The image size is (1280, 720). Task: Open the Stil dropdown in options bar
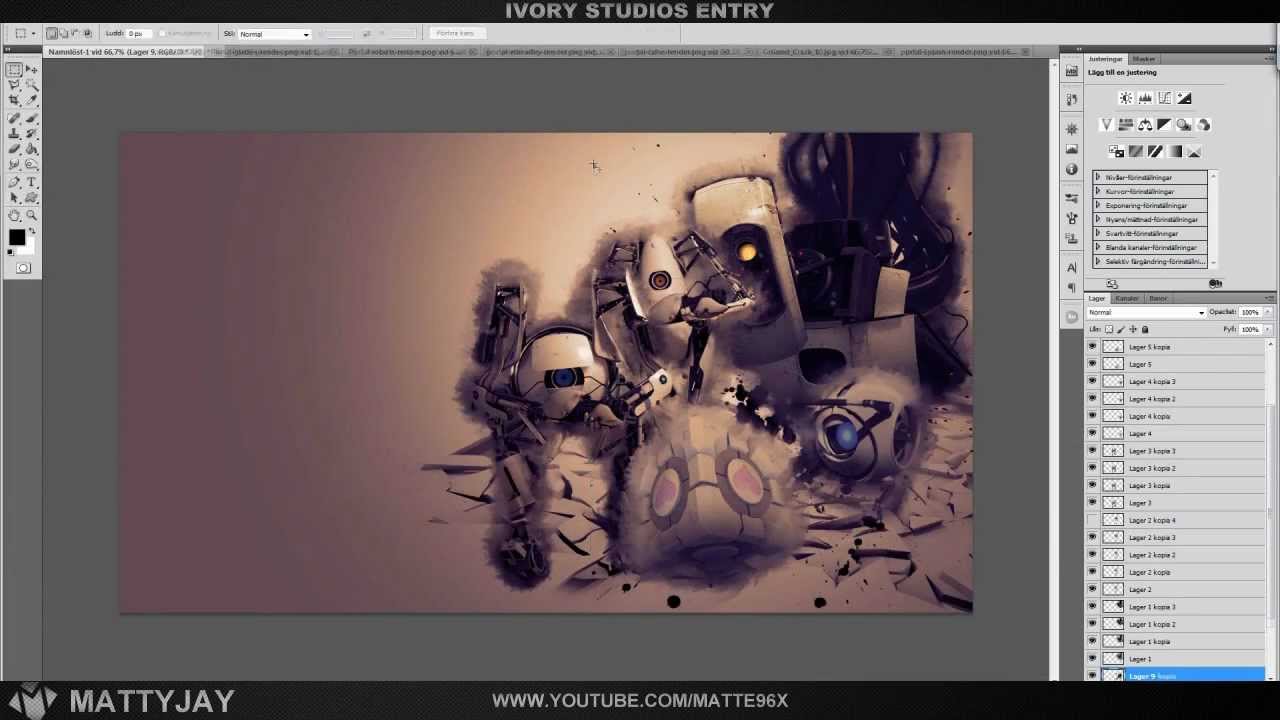tap(274, 34)
